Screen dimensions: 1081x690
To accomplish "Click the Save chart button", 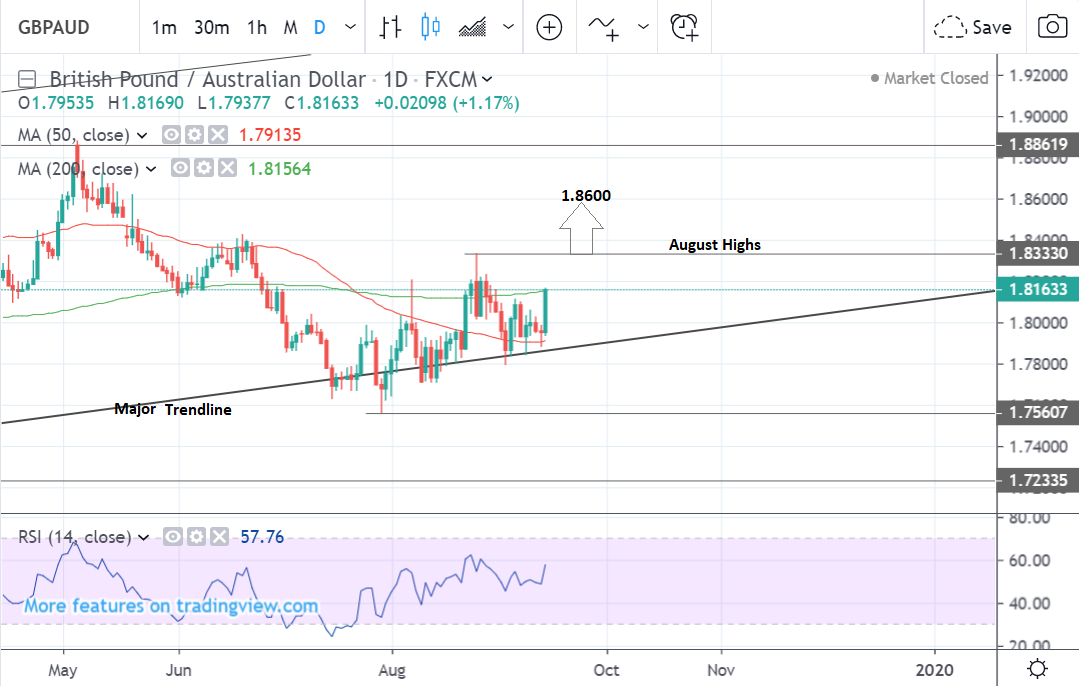I will (x=973, y=28).
